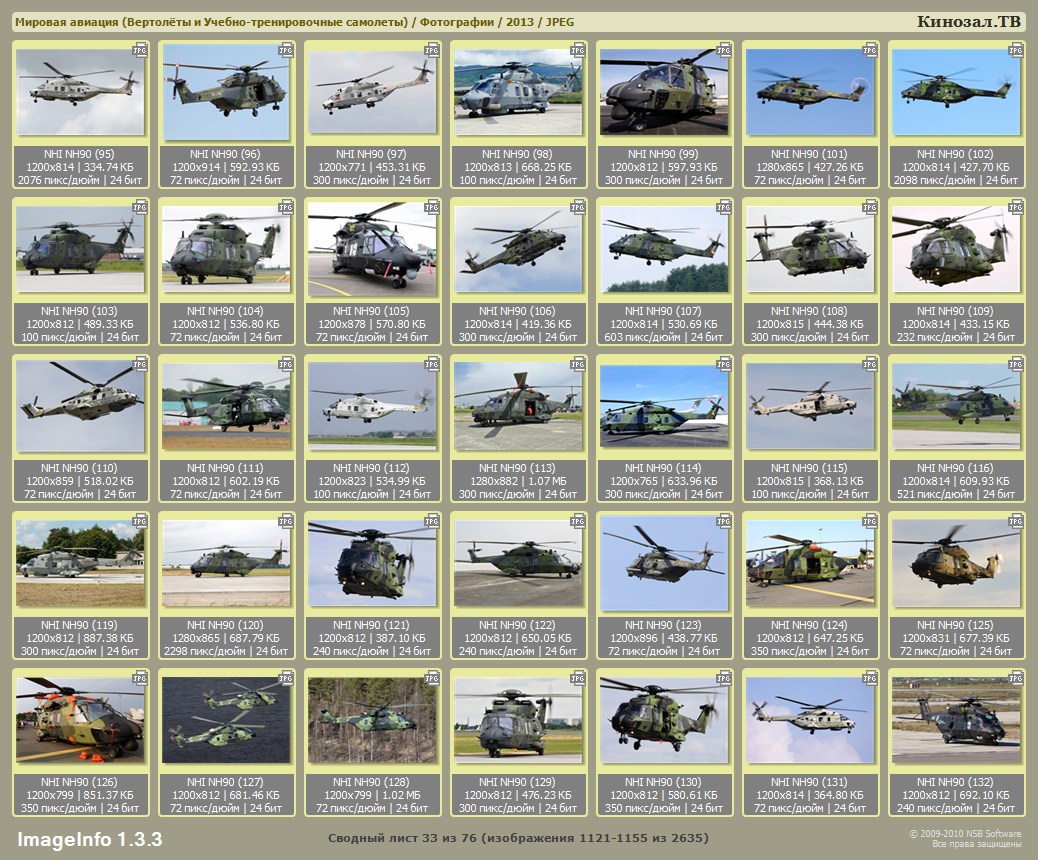
Task: Open the NHI NH90 (126) thumbnail image
Action: pyautogui.click(x=80, y=720)
